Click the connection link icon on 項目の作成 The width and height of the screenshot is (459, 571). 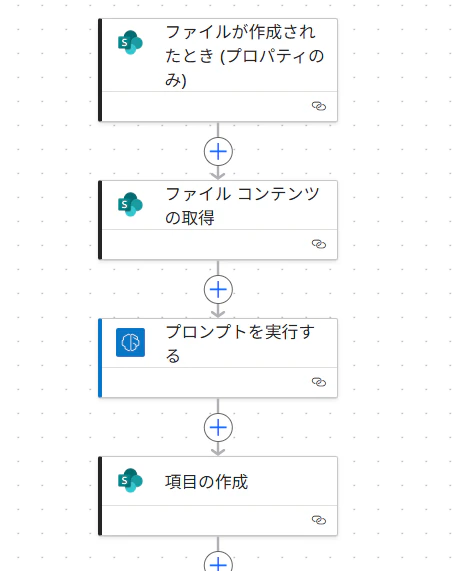(x=319, y=520)
